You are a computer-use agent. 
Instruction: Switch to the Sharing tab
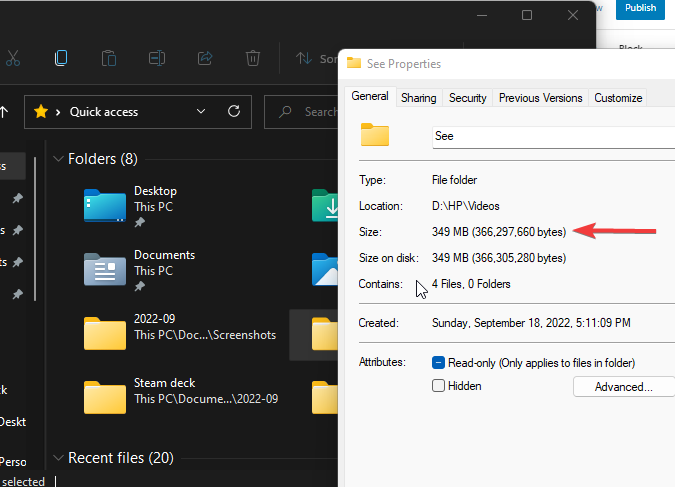[x=418, y=98]
